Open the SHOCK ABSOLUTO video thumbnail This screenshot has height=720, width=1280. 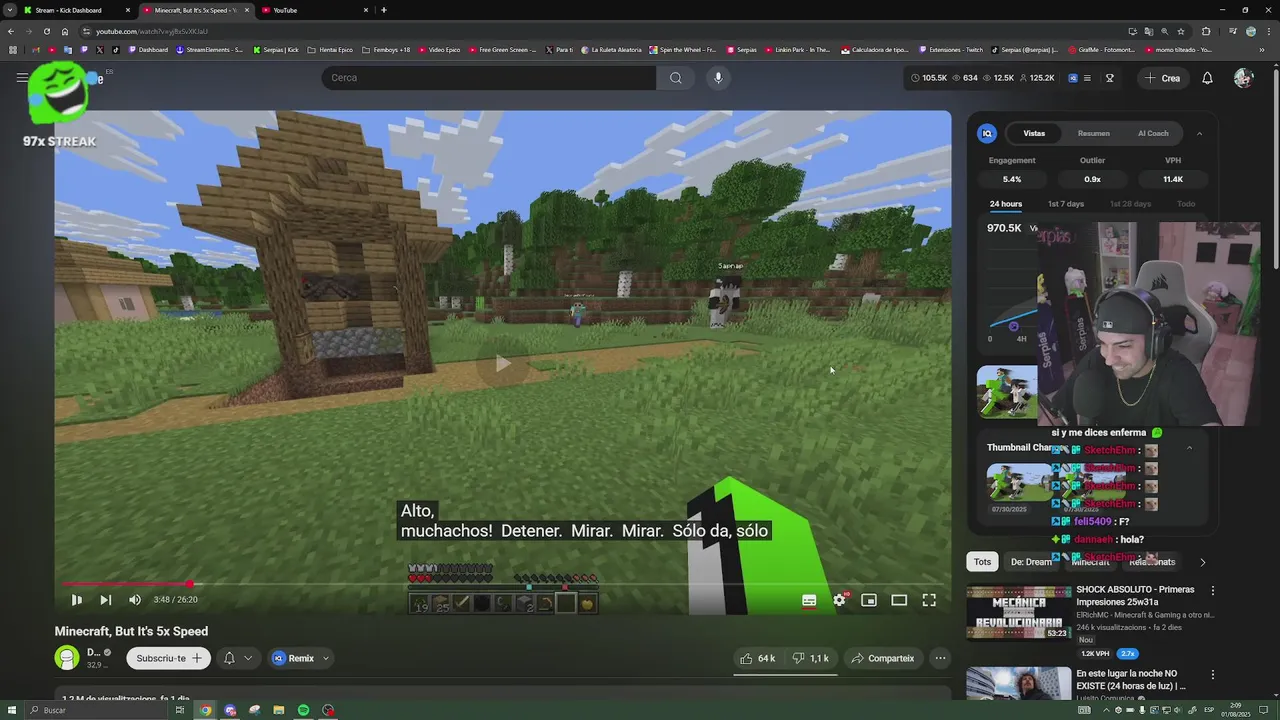[x=1018, y=612]
